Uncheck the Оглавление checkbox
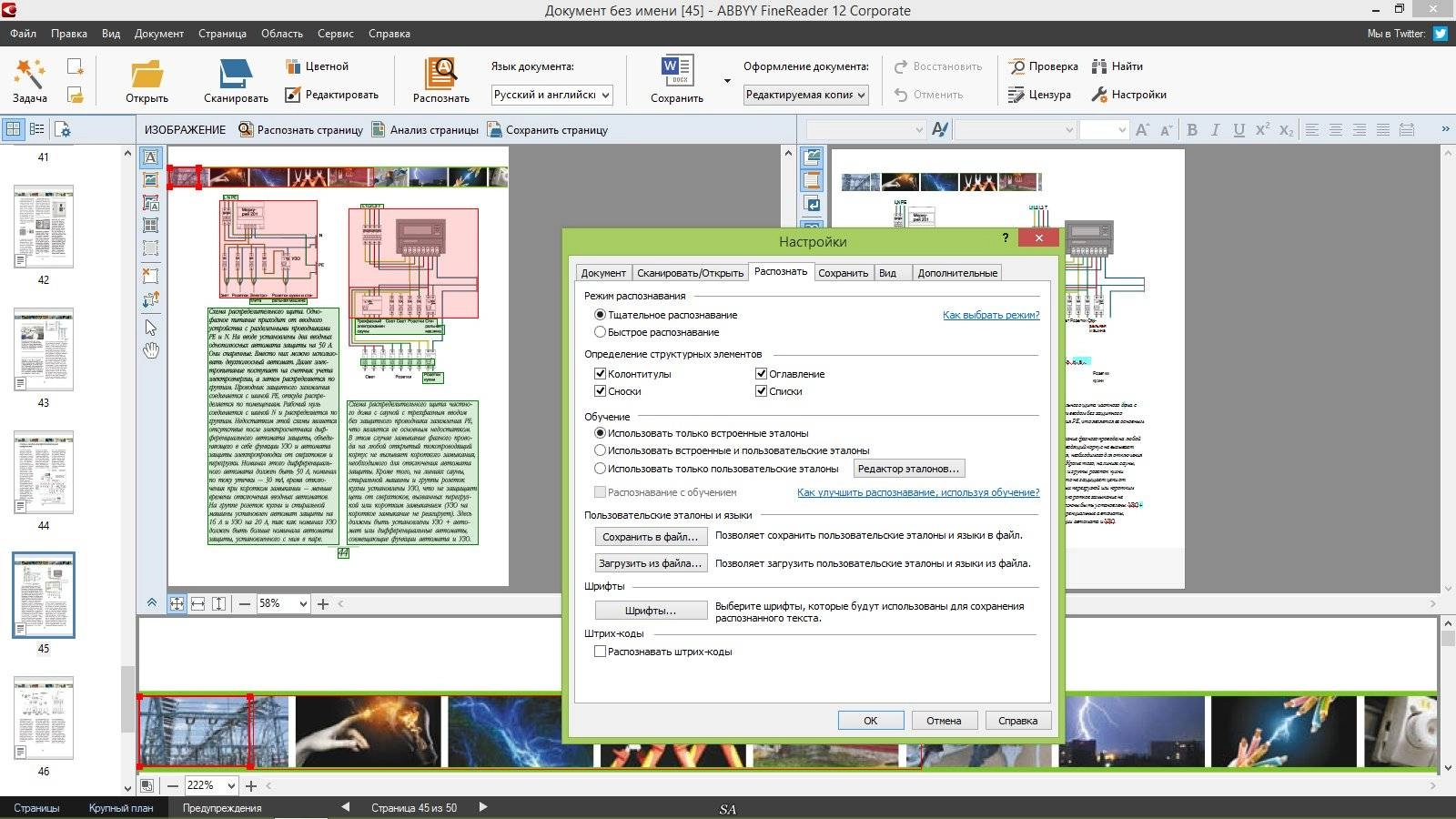1456x819 pixels. click(x=761, y=374)
